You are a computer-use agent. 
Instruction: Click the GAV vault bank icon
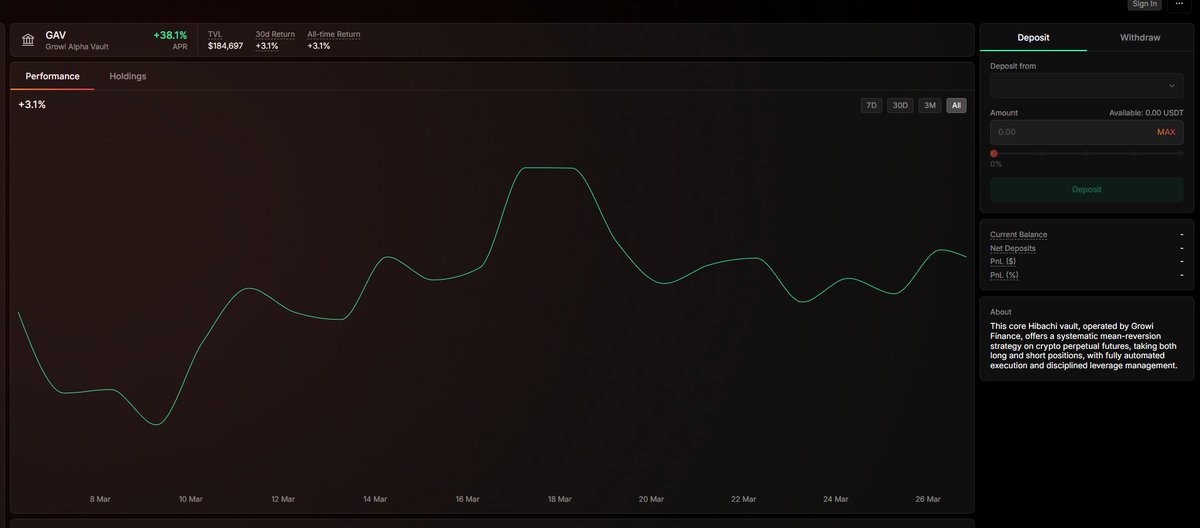point(28,40)
